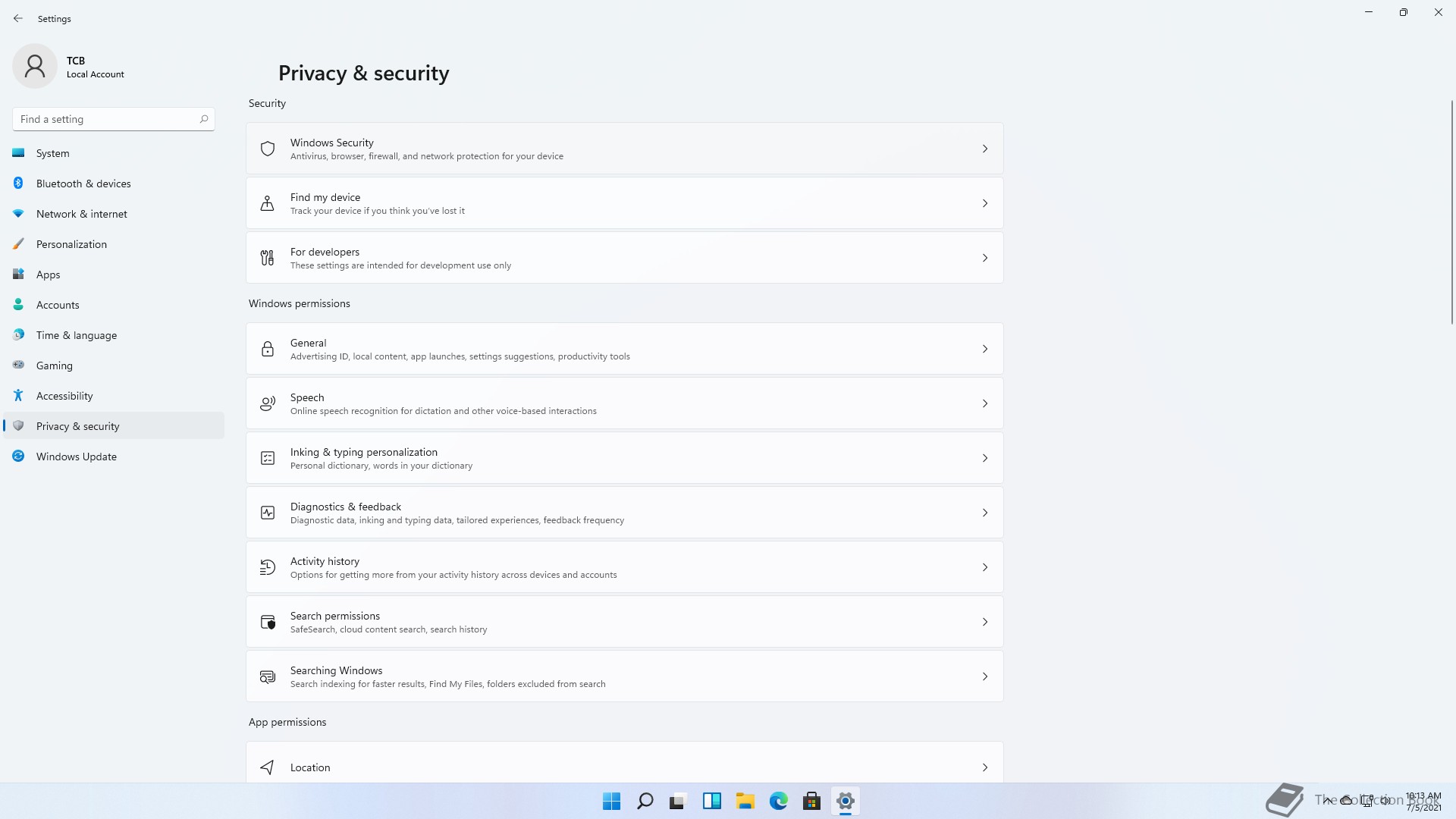The width and height of the screenshot is (1456, 819).
Task: Click the Searching Windows icon
Action: [268, 676]
